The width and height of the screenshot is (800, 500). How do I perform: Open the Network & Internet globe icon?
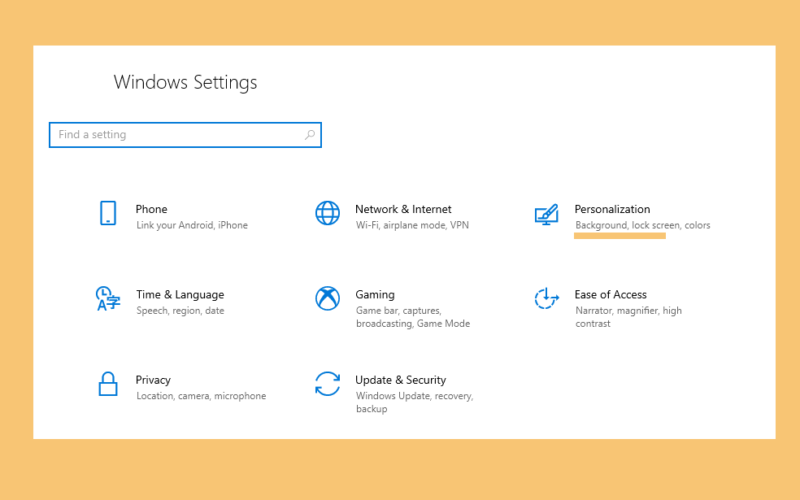328,213
